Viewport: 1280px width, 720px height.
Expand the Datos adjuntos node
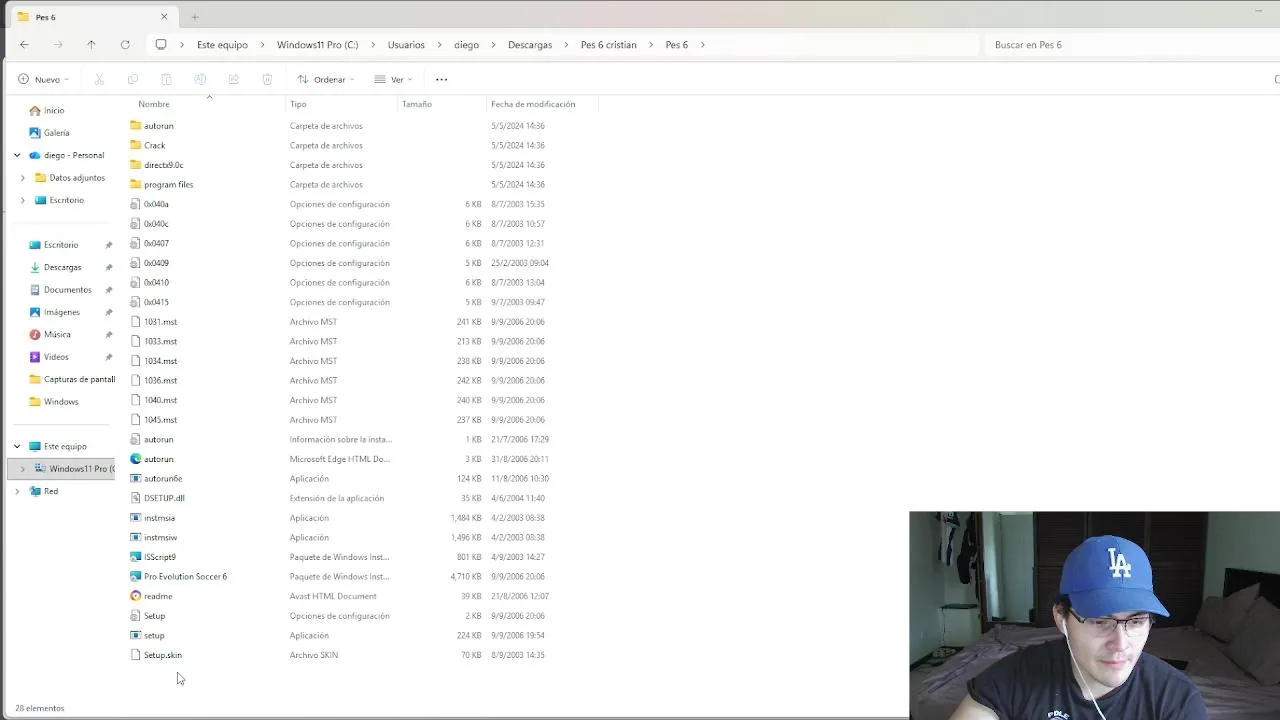coord(23,178)
